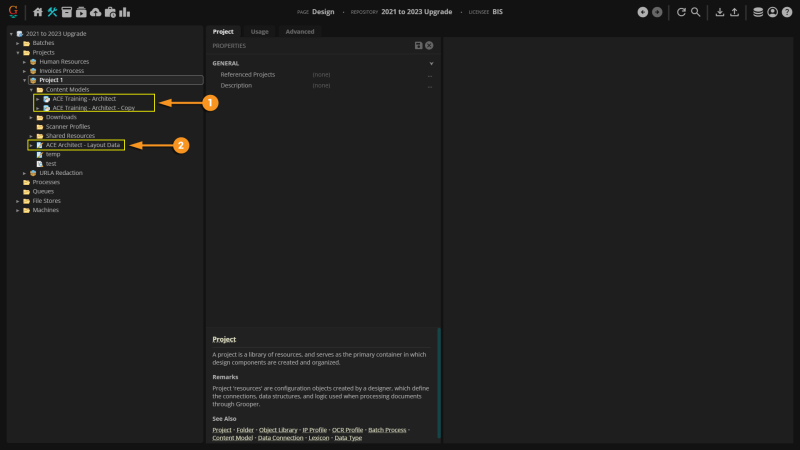800x450 pixels.
Task: Select the Processes folder
Action: click(x=46, y=182)
